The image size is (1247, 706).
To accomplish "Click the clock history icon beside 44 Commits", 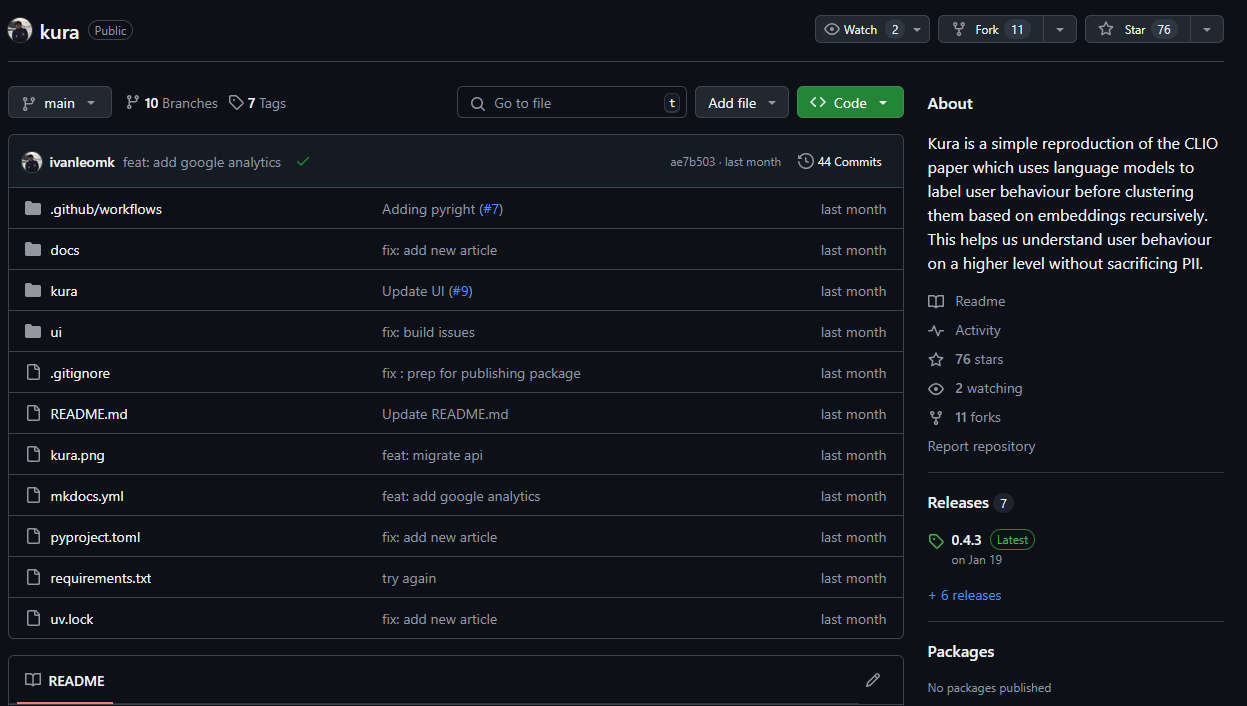I will click(x=805, y=162).
